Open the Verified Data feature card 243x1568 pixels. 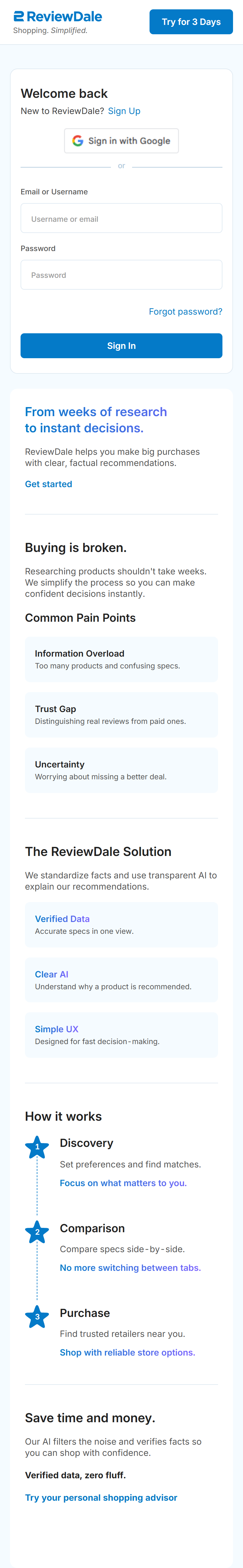pyautogui.click(x=121, y=924)
